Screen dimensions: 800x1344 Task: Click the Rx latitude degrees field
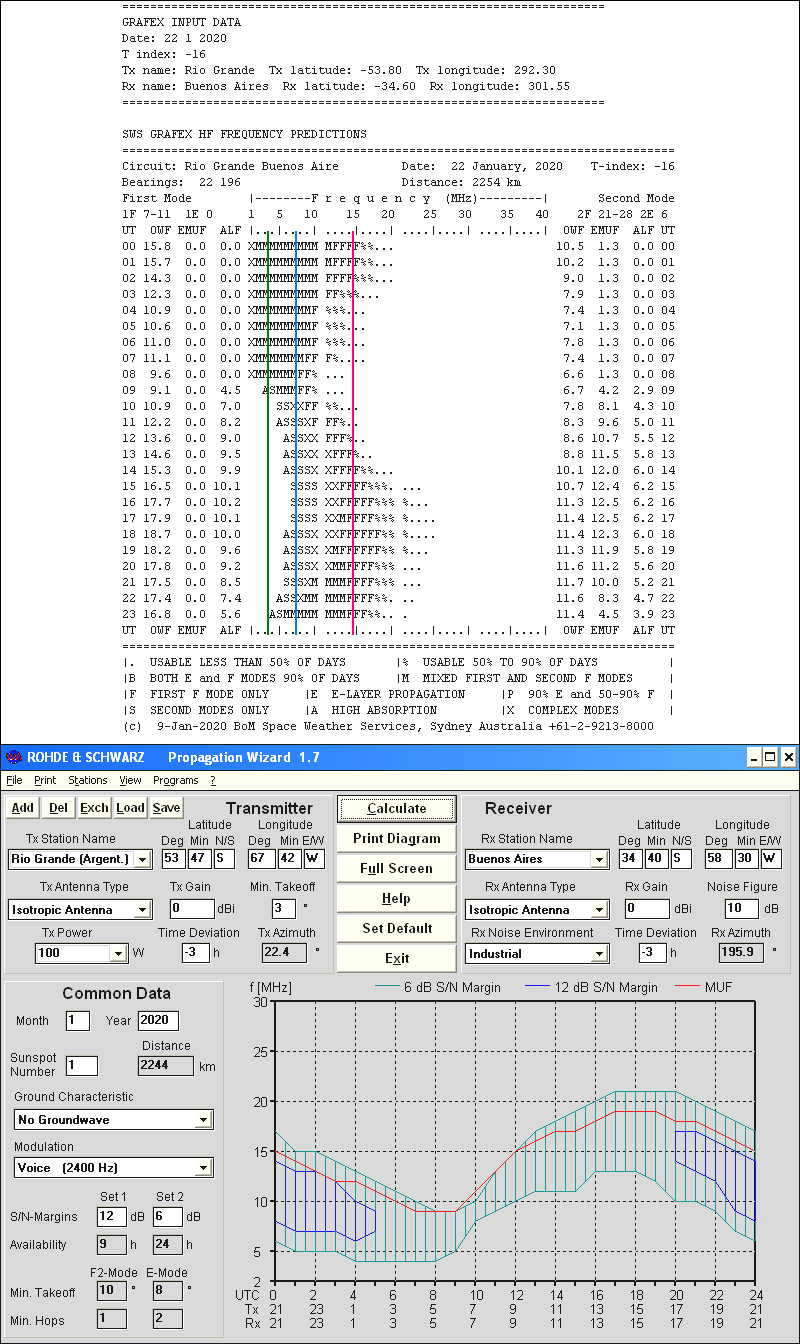(631, 859)
